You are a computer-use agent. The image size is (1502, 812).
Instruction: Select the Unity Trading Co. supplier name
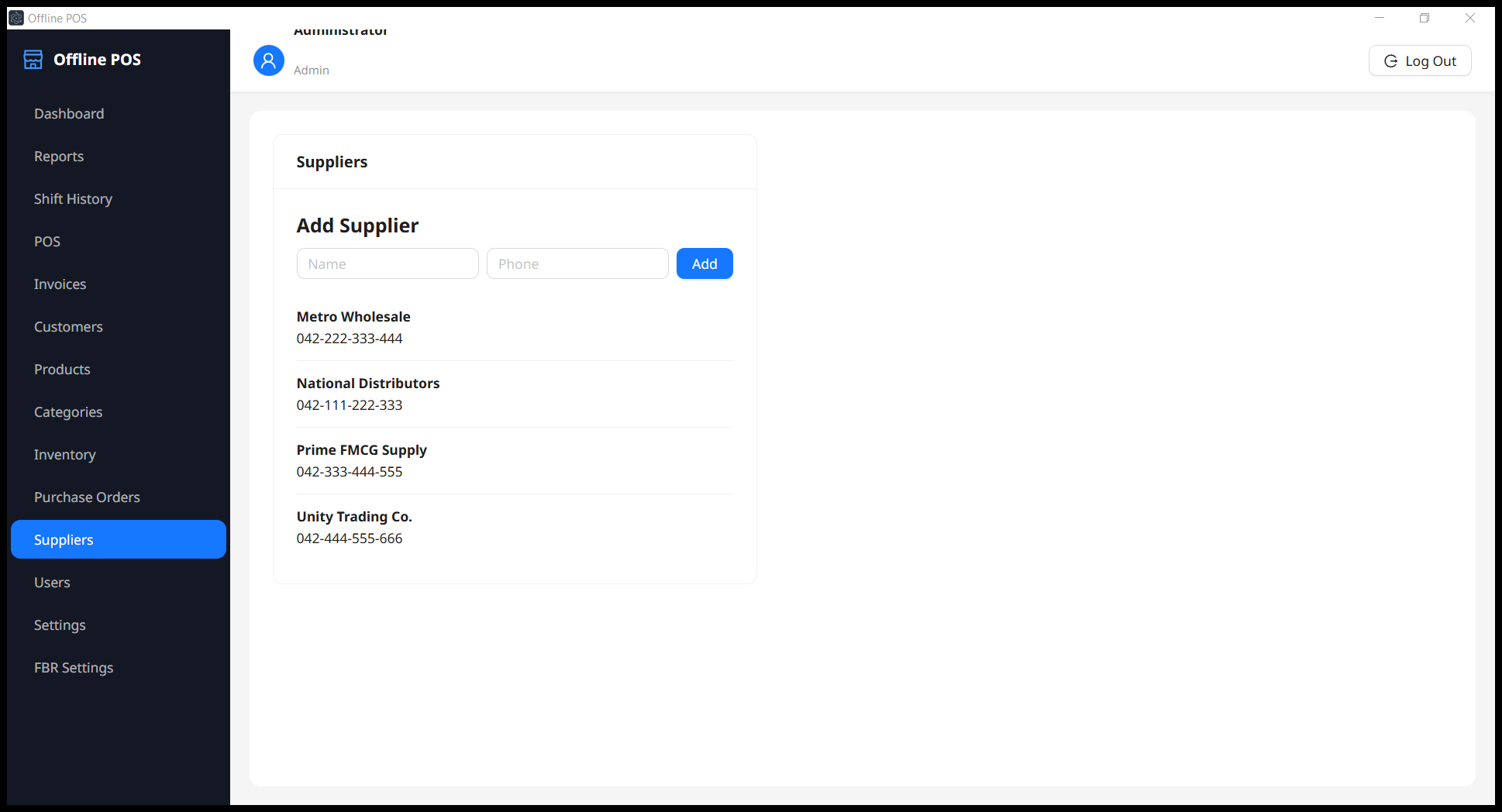[x=354, y=517]
